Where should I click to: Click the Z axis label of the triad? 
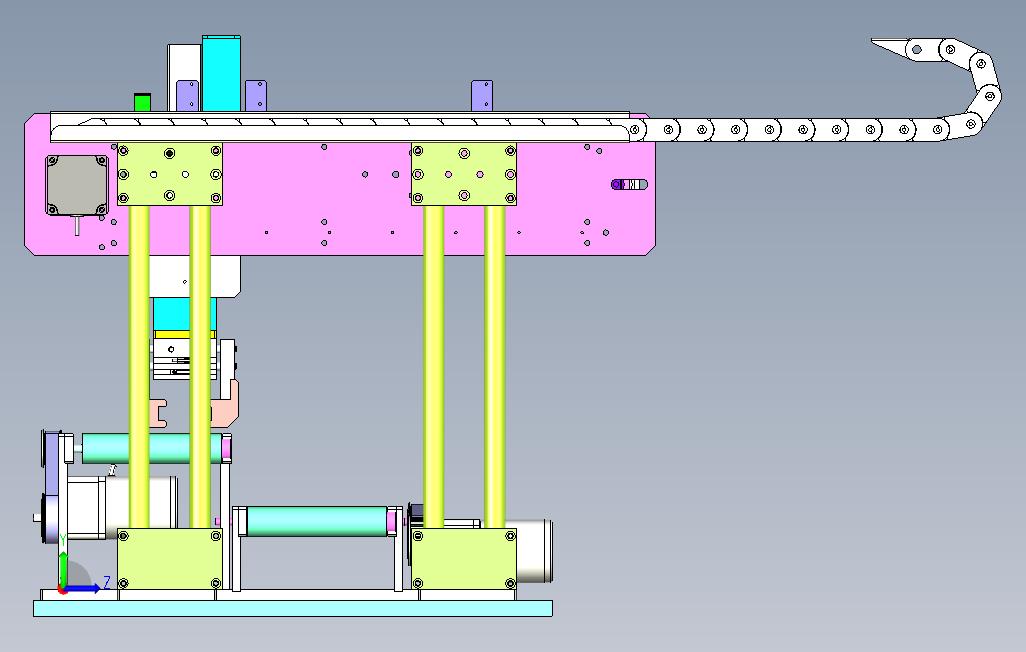tap(107, 583)
